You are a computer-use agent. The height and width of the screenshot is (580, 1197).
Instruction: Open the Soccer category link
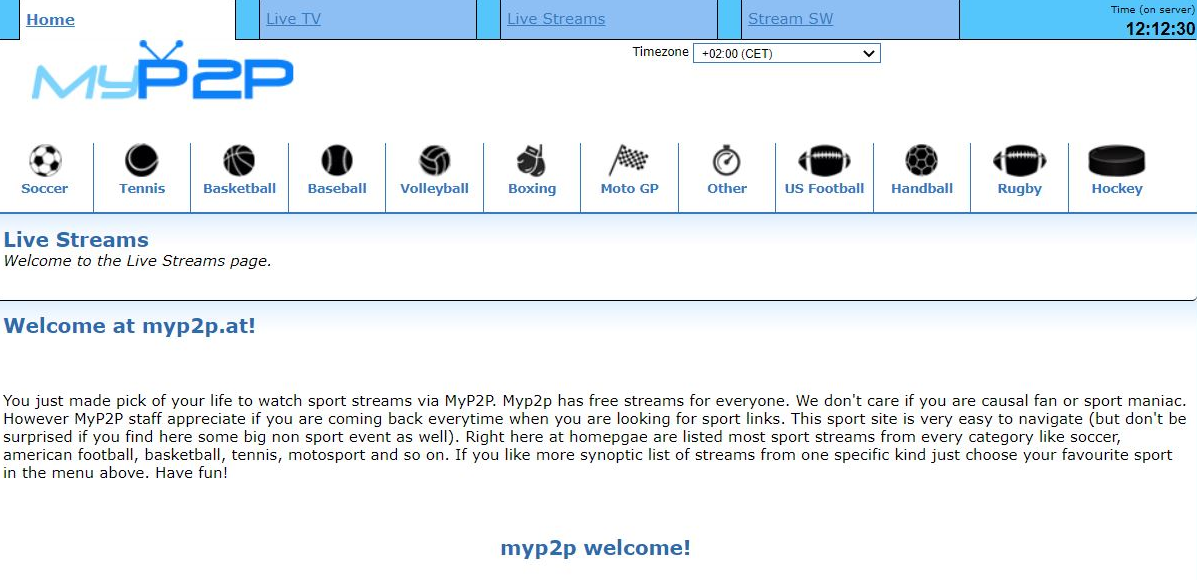tap(44, 188)
